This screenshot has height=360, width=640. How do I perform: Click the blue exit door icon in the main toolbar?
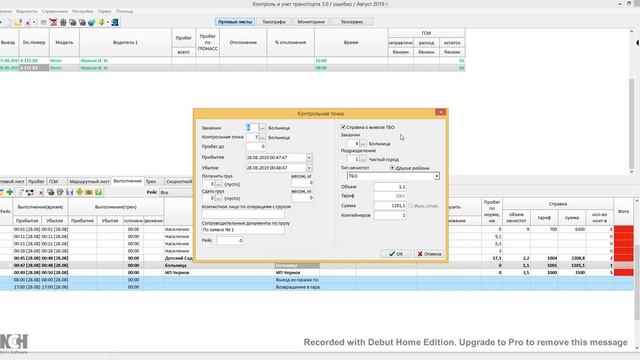point(115,22)
